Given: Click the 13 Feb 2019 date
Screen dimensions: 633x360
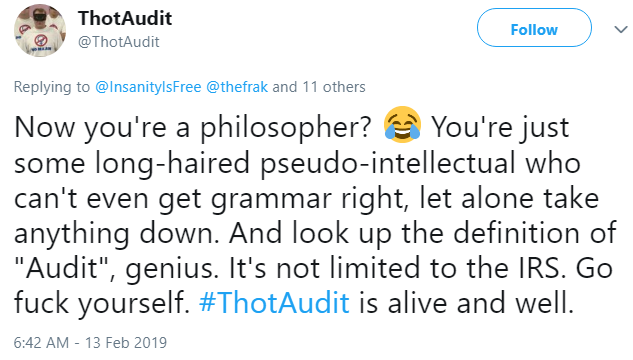Looking at the screenshot, I should coord(126,343).
